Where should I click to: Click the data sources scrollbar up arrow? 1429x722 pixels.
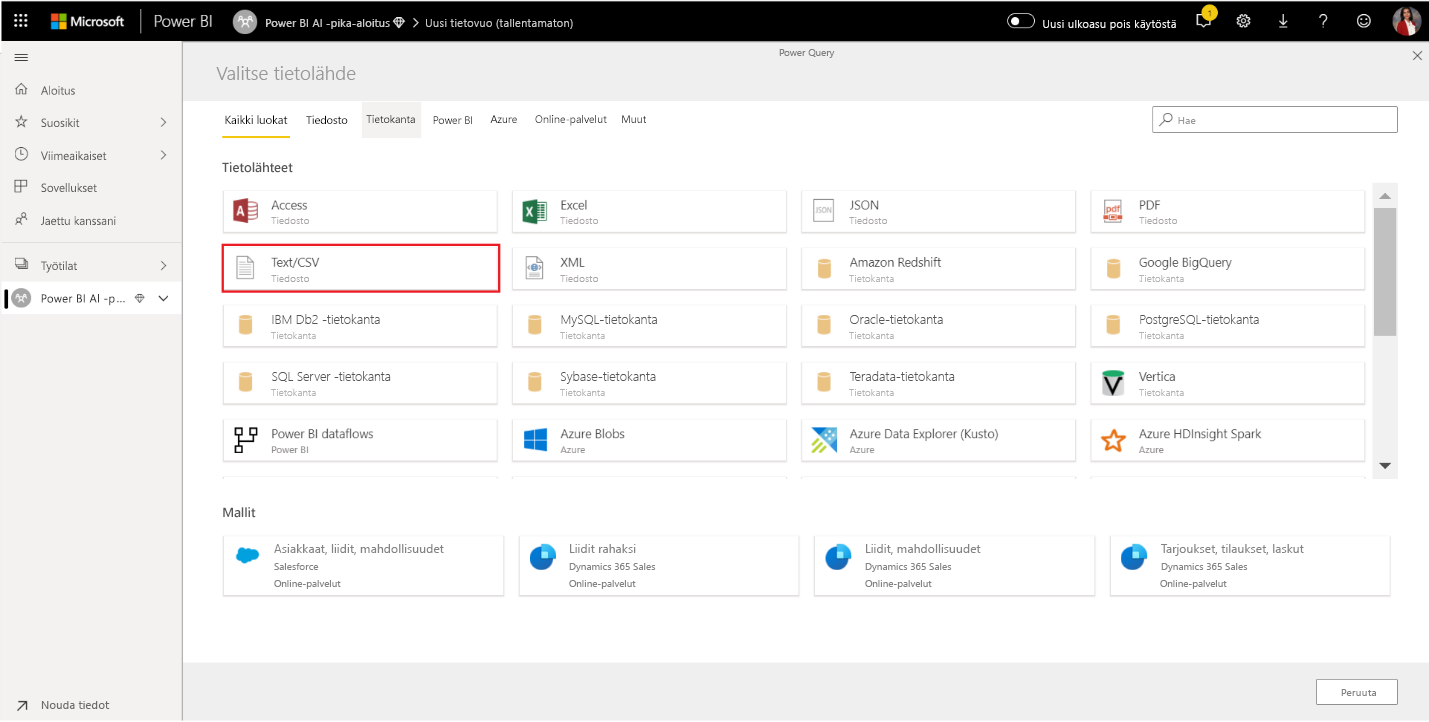(x=1385, y=194)
